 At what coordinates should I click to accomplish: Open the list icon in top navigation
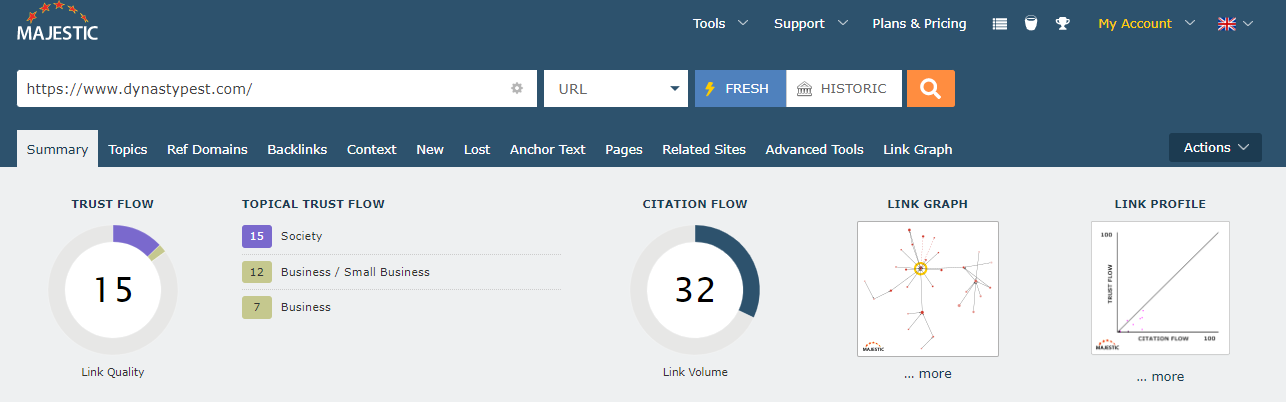(x=999, y=24)
